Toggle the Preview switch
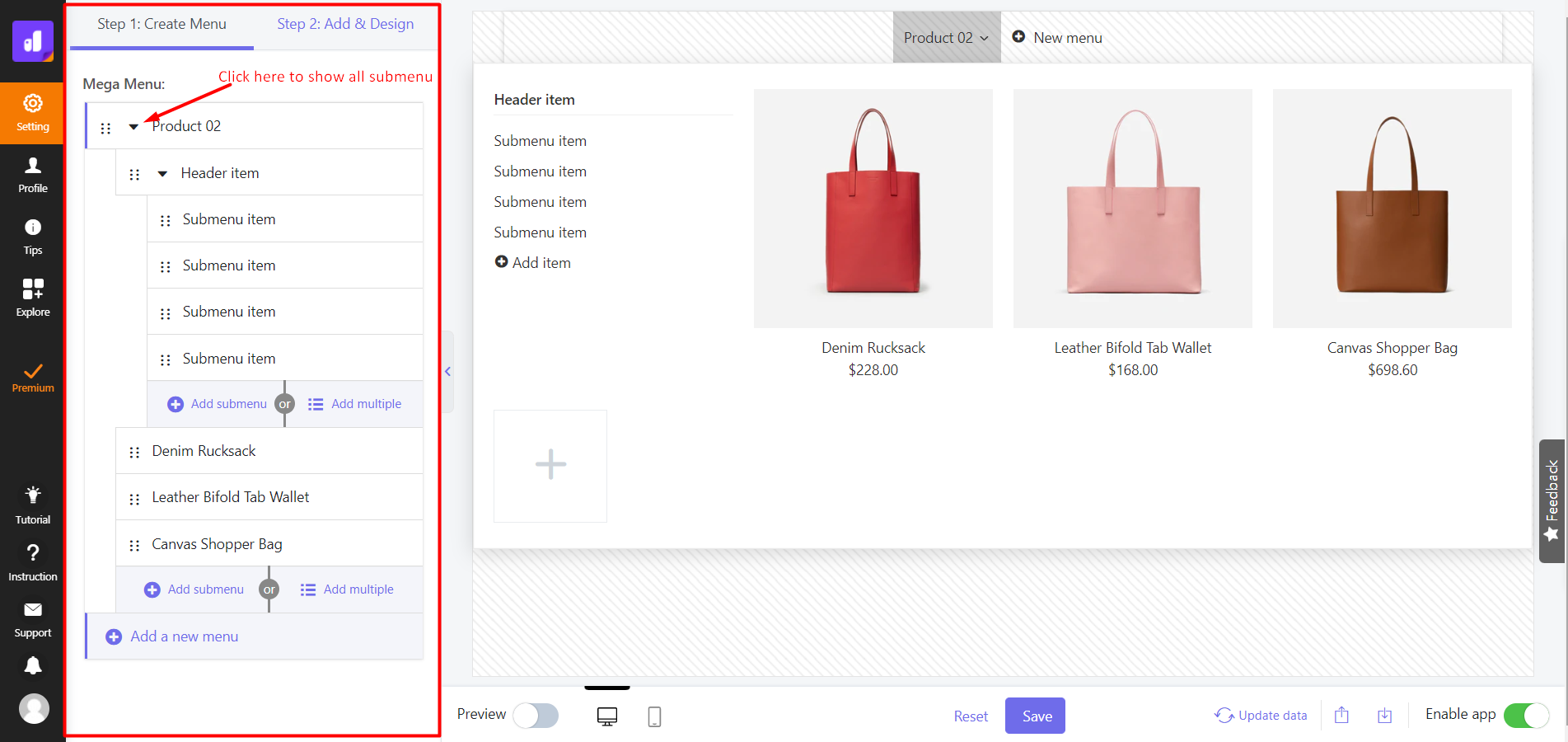 536,715
